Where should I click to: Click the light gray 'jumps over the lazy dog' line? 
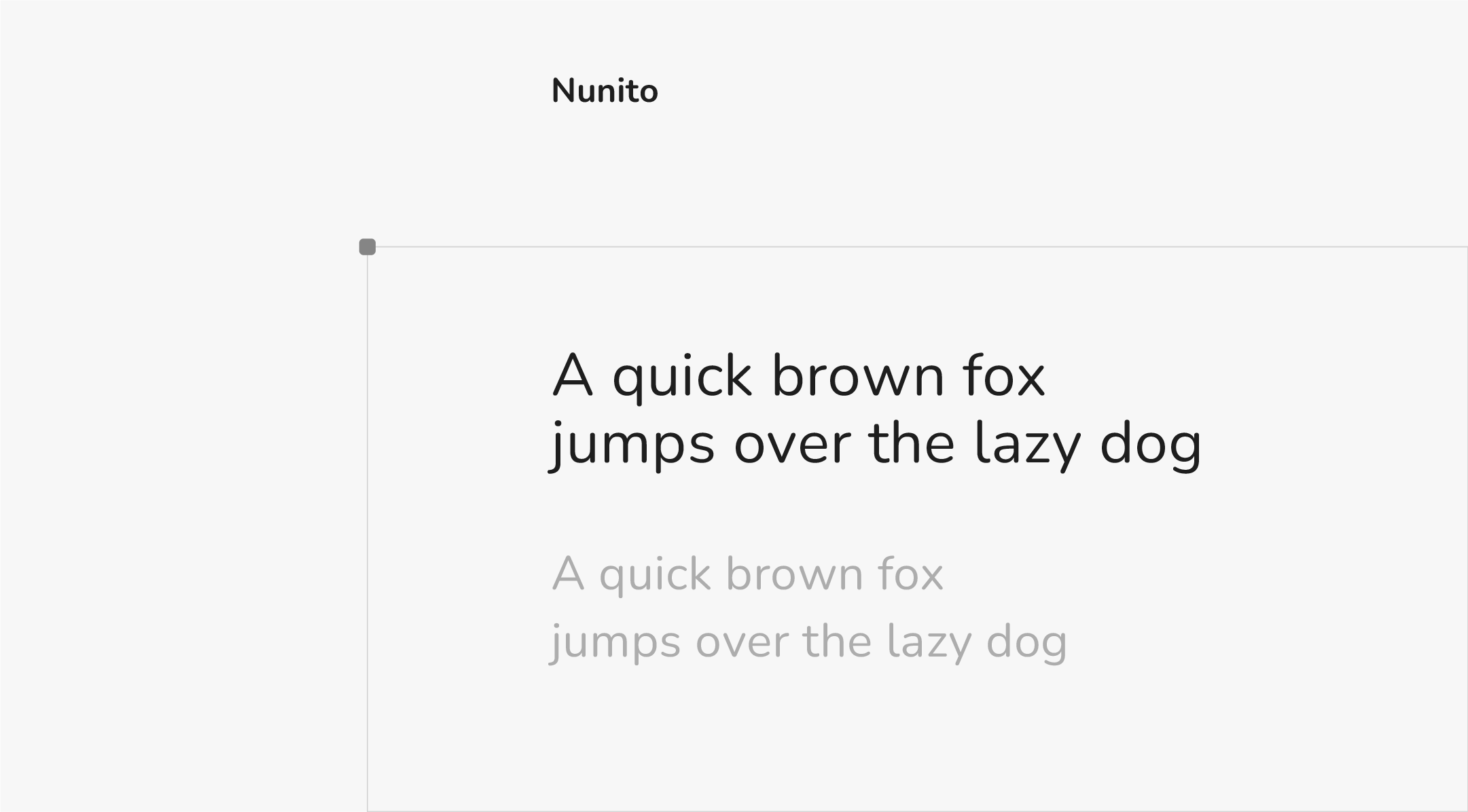(x=808, y=642)
